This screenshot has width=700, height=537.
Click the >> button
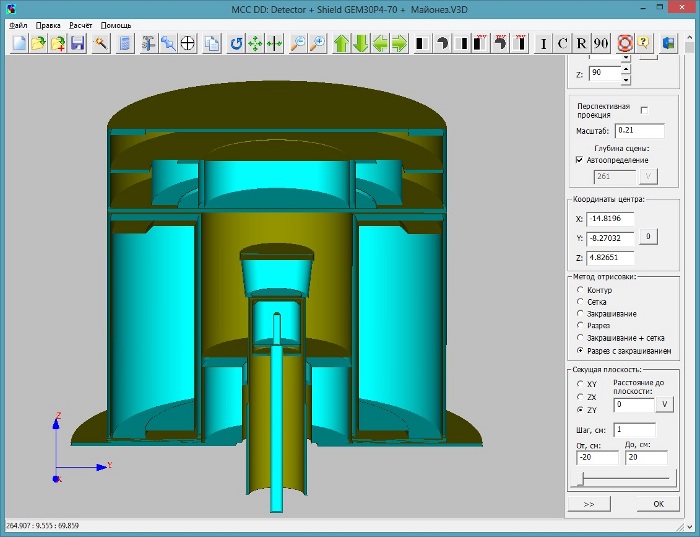589,504
